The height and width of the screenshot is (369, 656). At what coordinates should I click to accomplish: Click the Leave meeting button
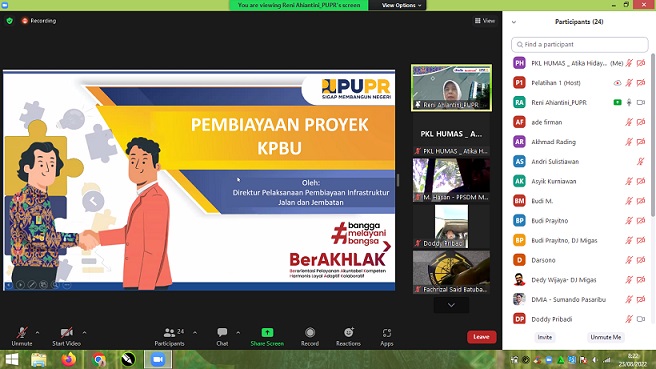(481, 337)
